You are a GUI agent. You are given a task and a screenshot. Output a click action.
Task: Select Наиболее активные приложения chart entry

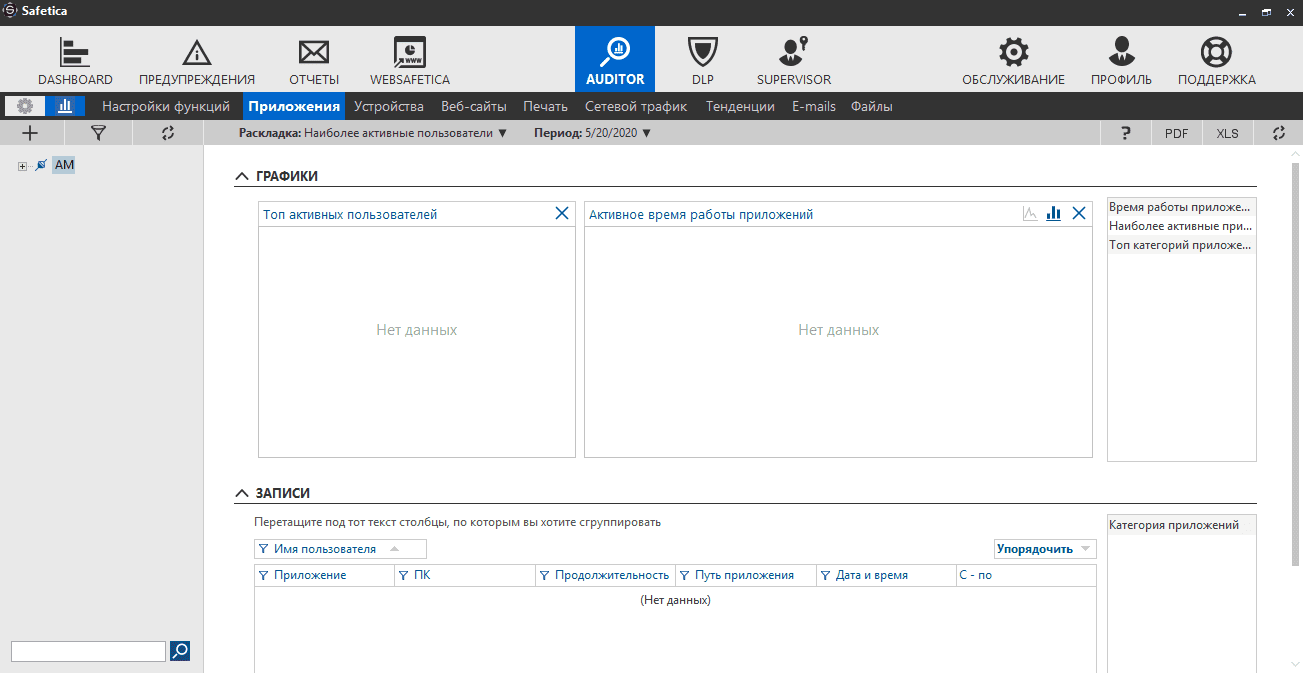[1181, 226]
